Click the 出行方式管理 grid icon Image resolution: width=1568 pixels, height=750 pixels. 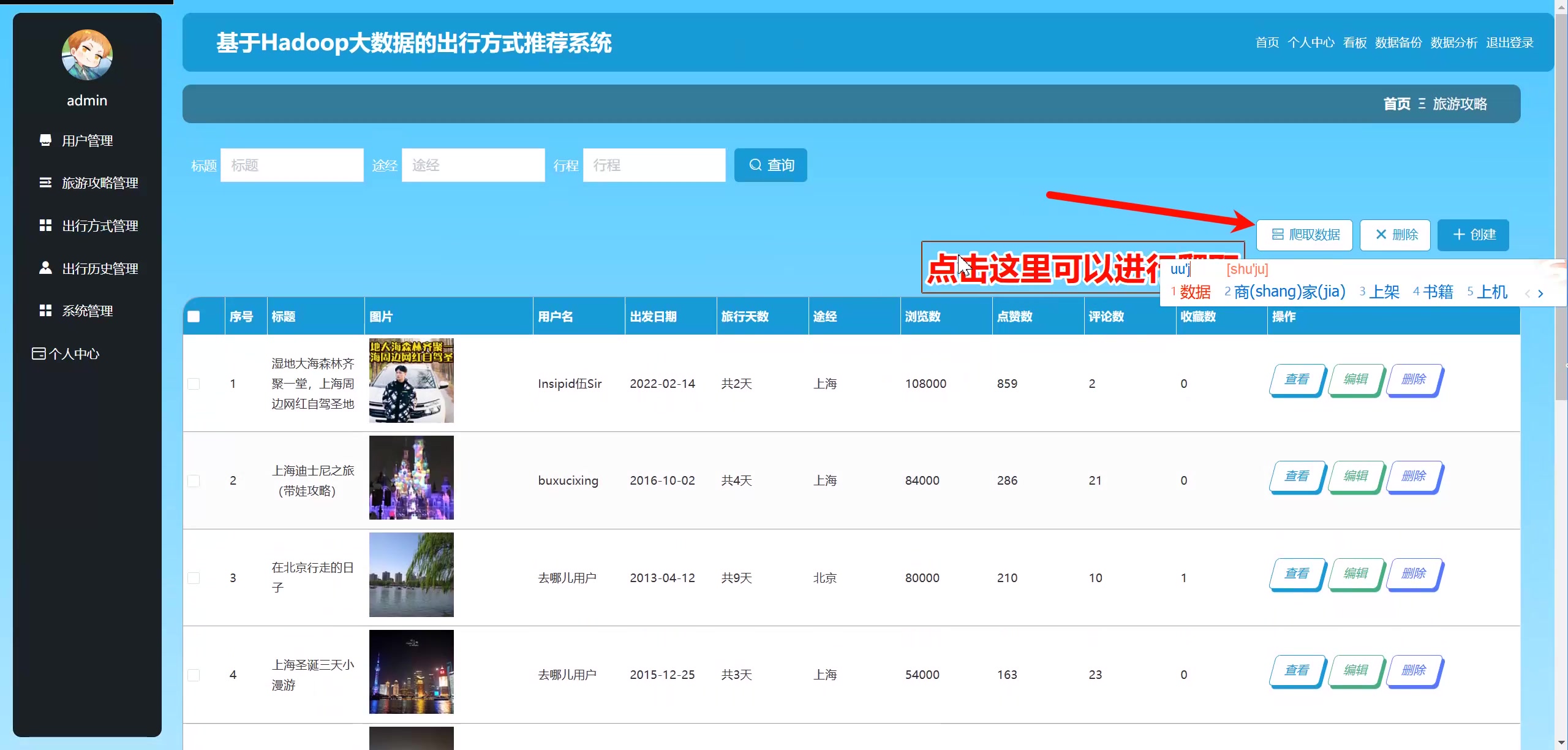(45, 225)
